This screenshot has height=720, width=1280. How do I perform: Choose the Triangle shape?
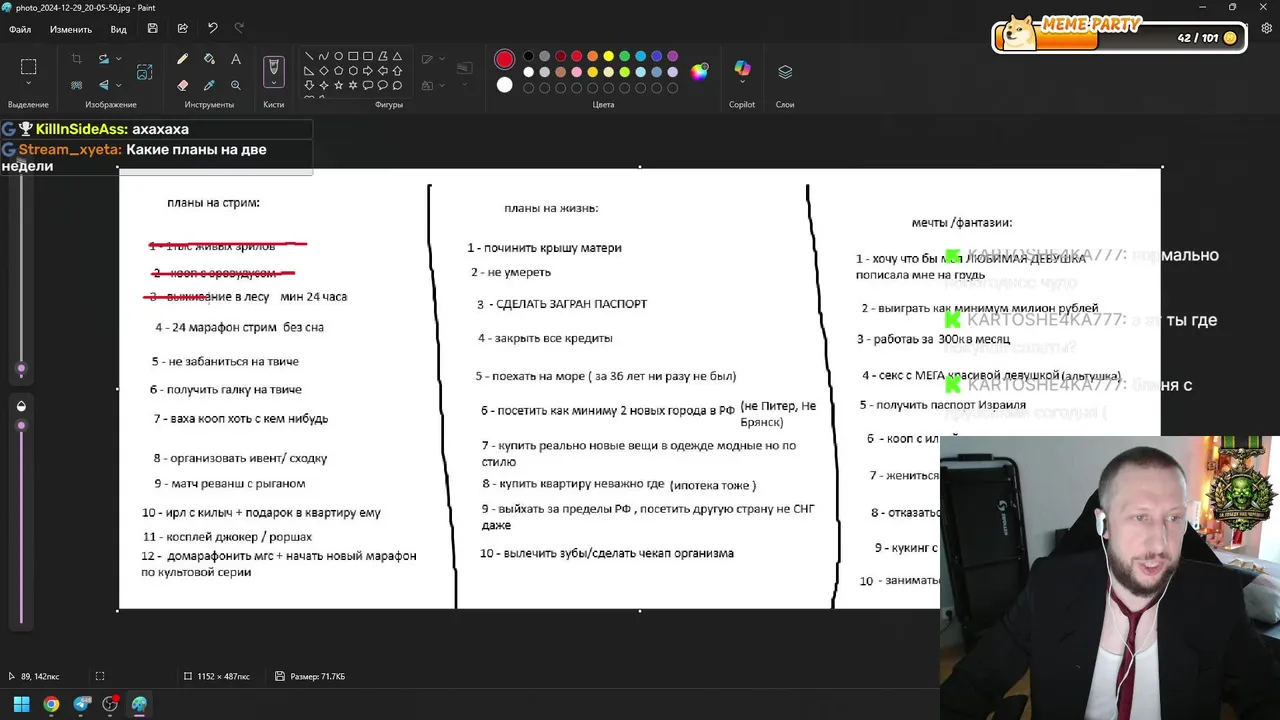click(x=397, y=56)
